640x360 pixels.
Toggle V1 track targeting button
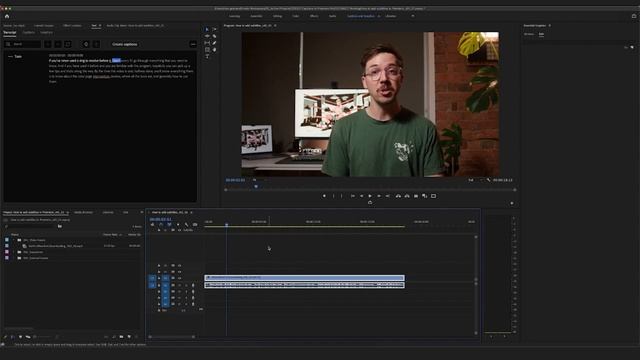165,278
